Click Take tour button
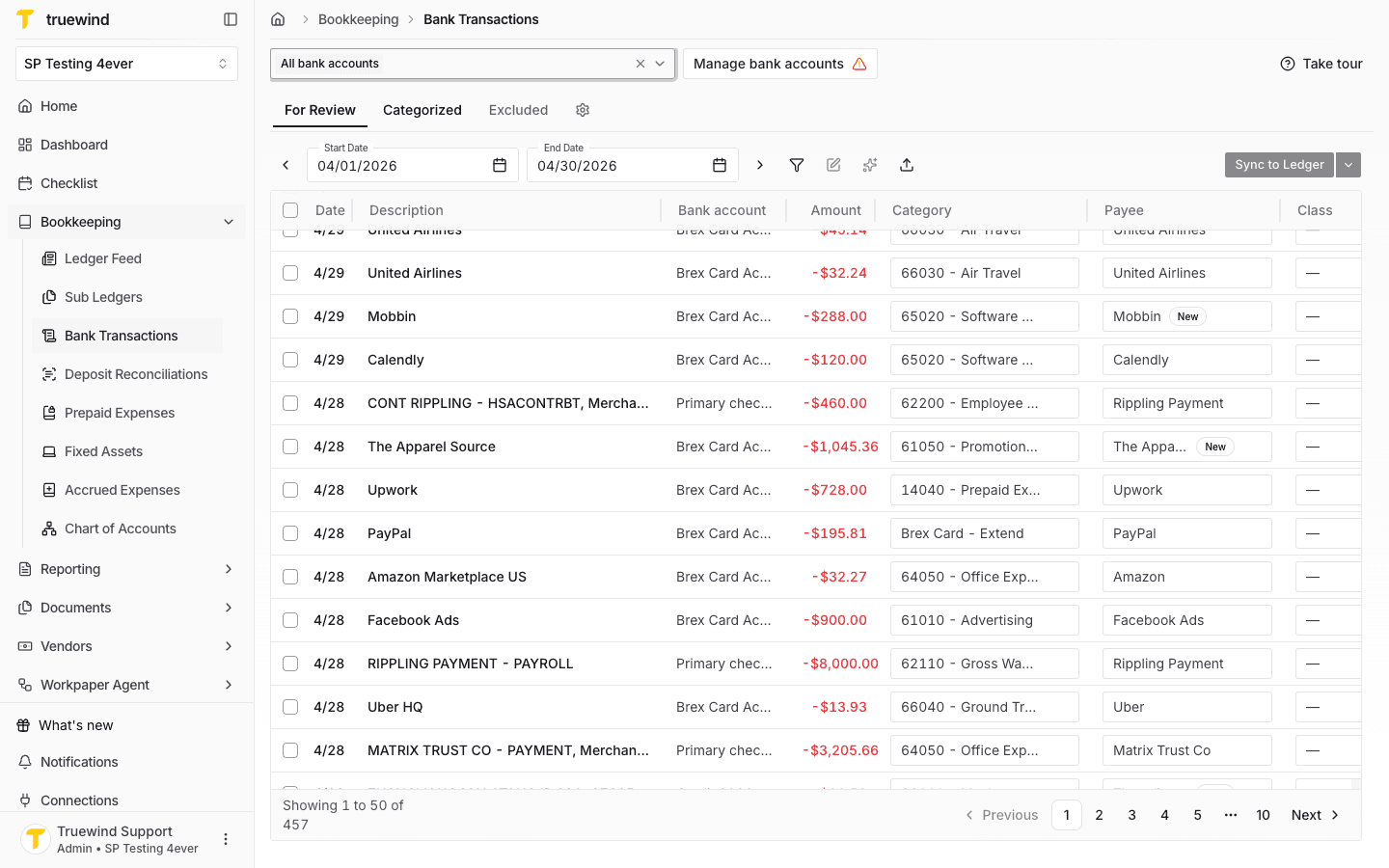The width and height of the screenshot is (1389, 868). [x=1321, y=64]
